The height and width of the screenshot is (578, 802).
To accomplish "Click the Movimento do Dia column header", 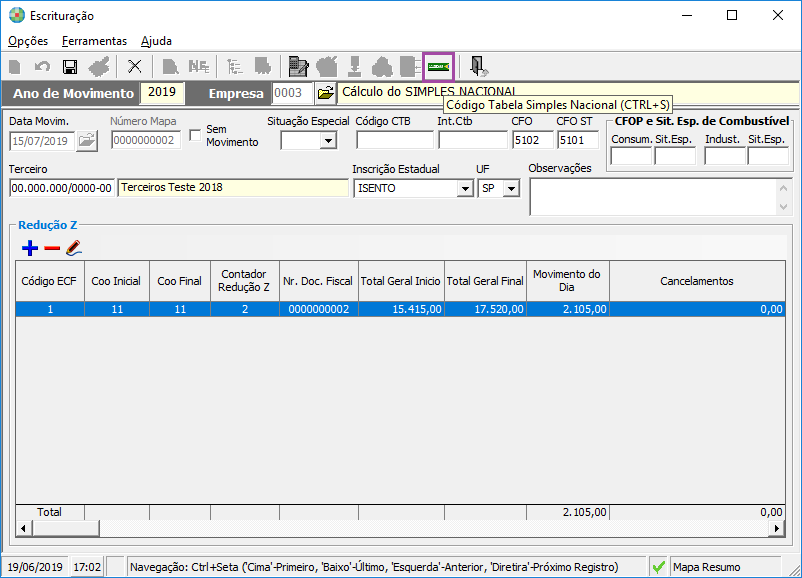I will click(567, 281).
